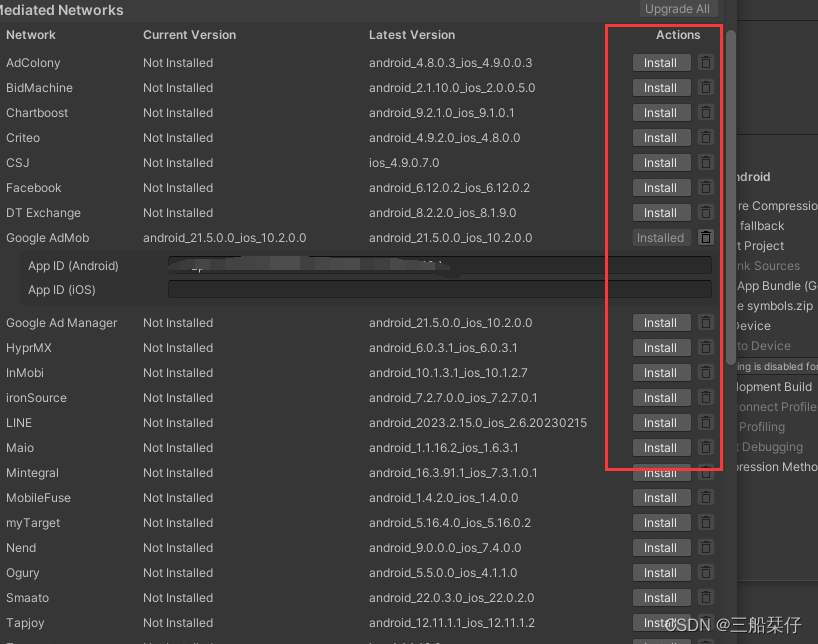
Task: Click 't Project' option in background window
Action: (x=760, y=246)
